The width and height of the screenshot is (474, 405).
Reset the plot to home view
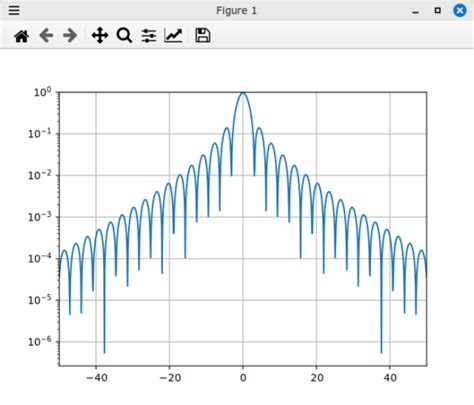point(22,36)
